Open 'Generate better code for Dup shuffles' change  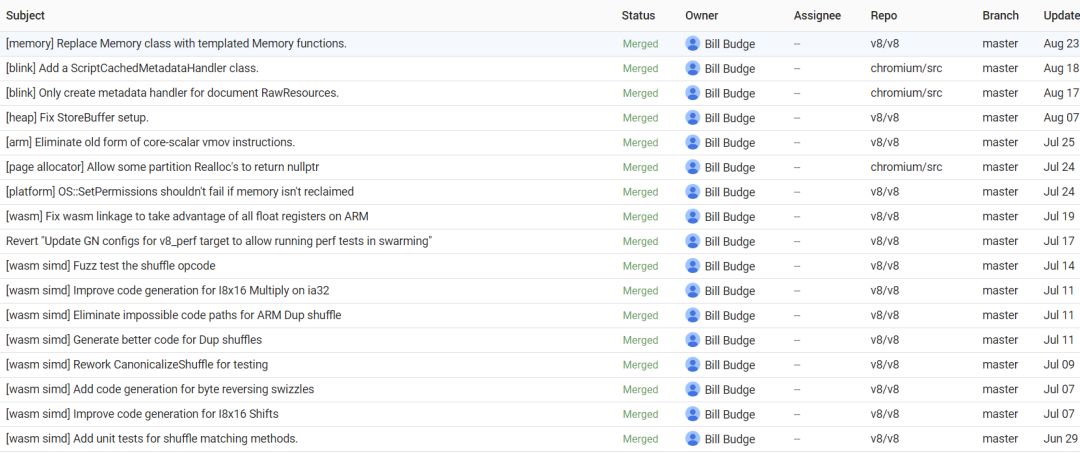point(134,340)
